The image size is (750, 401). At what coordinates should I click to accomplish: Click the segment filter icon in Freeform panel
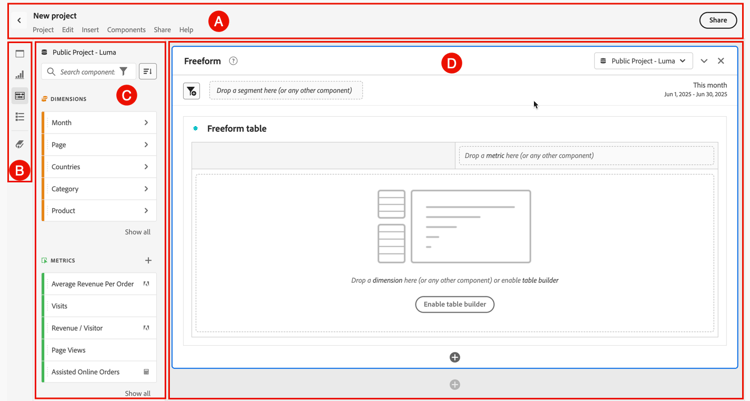(x=191, y=90)
